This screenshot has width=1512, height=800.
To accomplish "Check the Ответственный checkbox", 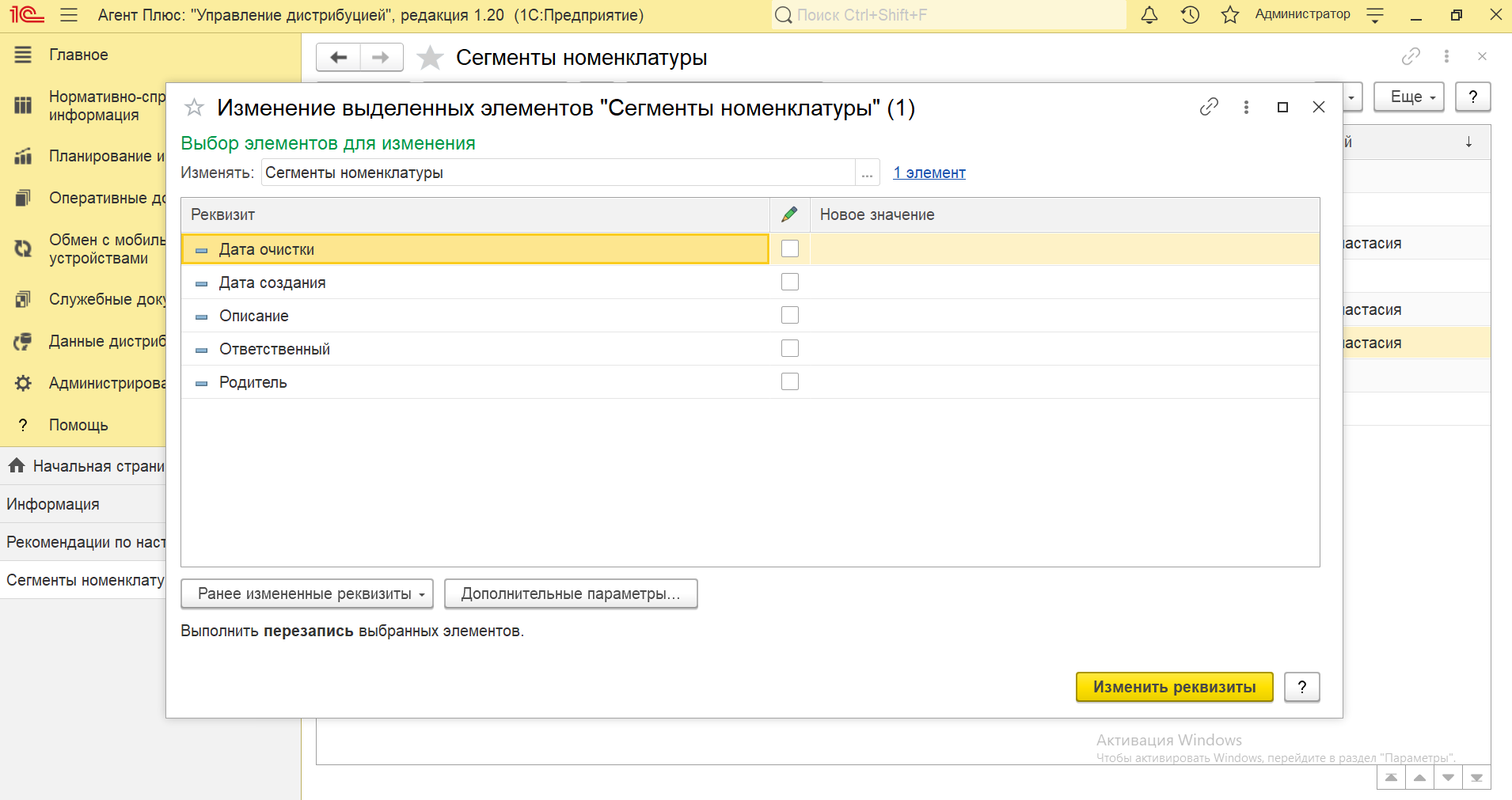I will click(x=789, y=348).
